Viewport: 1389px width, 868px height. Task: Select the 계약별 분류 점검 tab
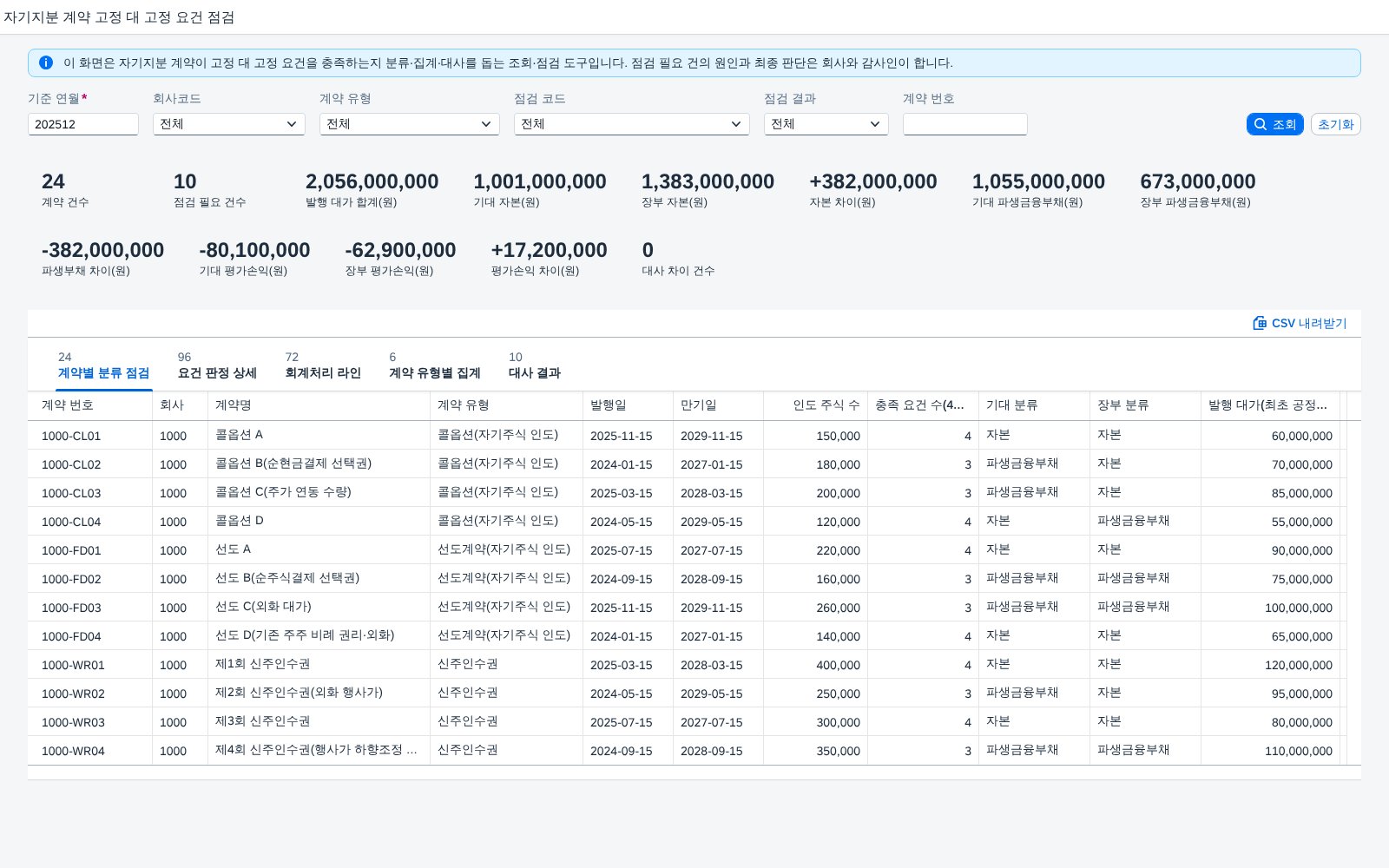click(x=103, y=365)
